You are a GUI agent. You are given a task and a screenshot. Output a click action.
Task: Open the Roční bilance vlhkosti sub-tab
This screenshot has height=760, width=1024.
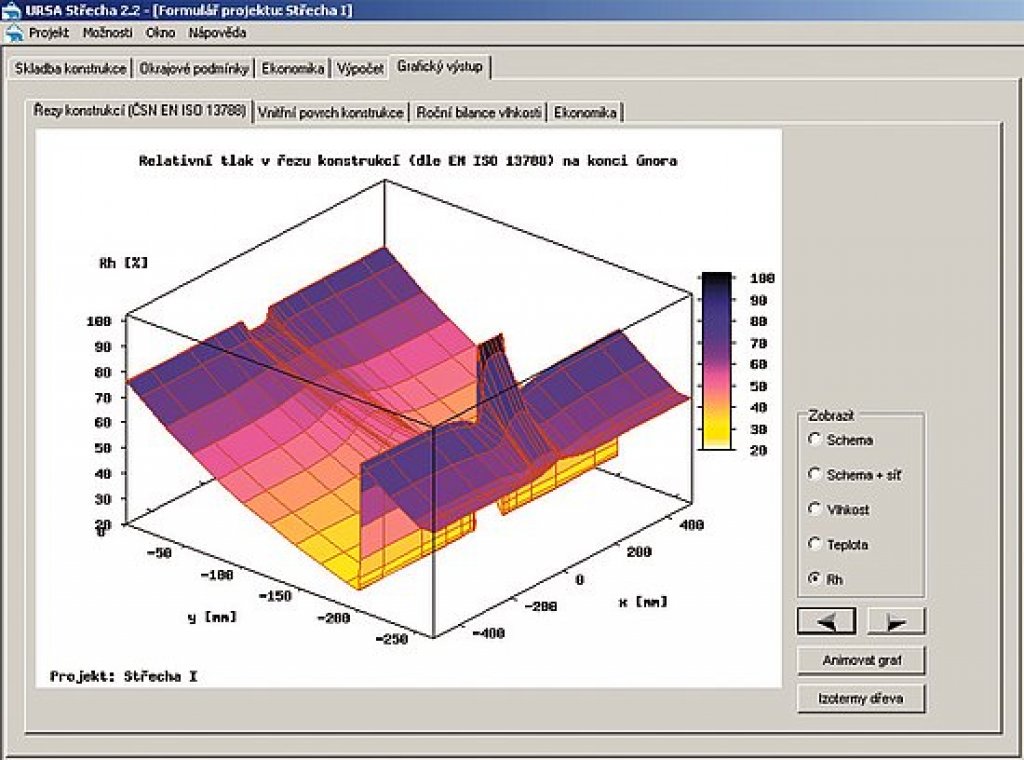pos(479,112)
